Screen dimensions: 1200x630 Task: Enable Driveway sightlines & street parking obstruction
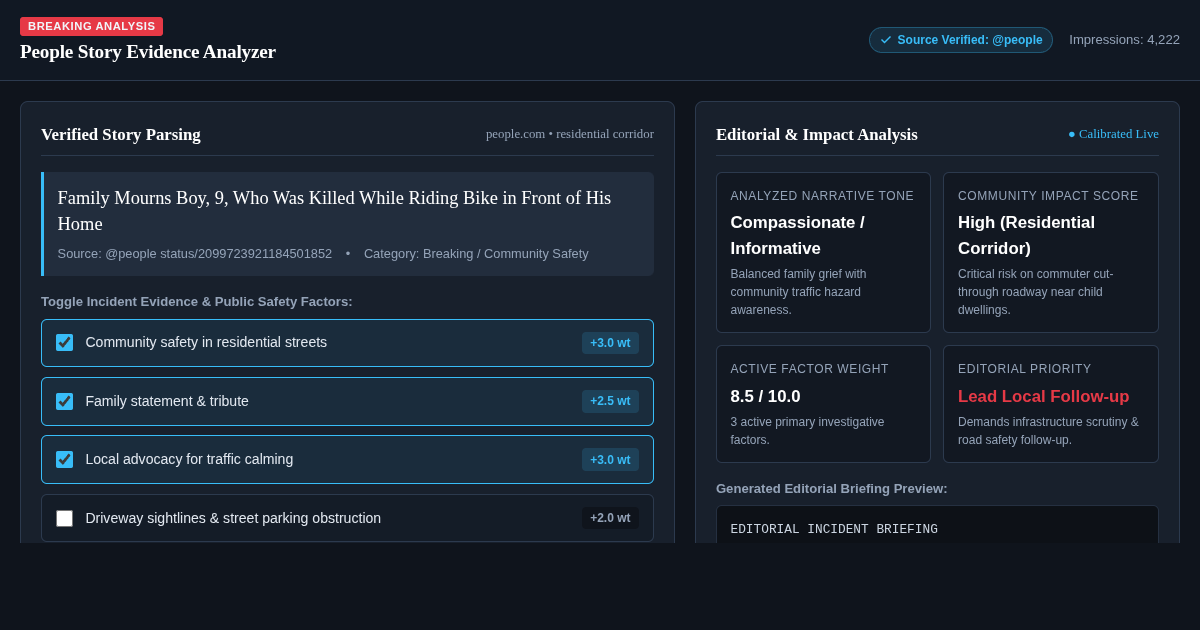pos(64,518)
